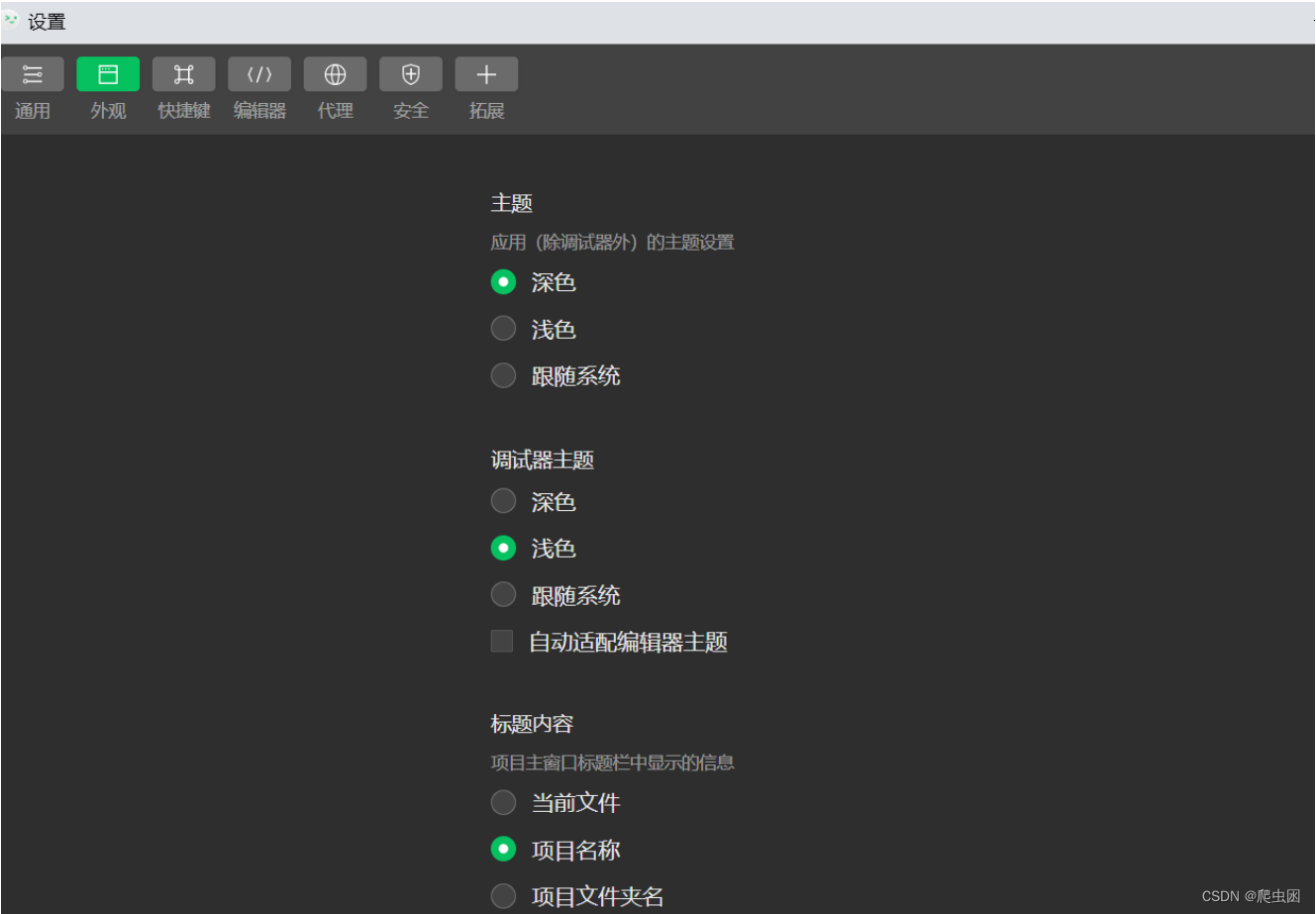The height and width of the screenshot is (914, 1316).
Task: Select 浅色 under 主题
Action: [503, 329]
